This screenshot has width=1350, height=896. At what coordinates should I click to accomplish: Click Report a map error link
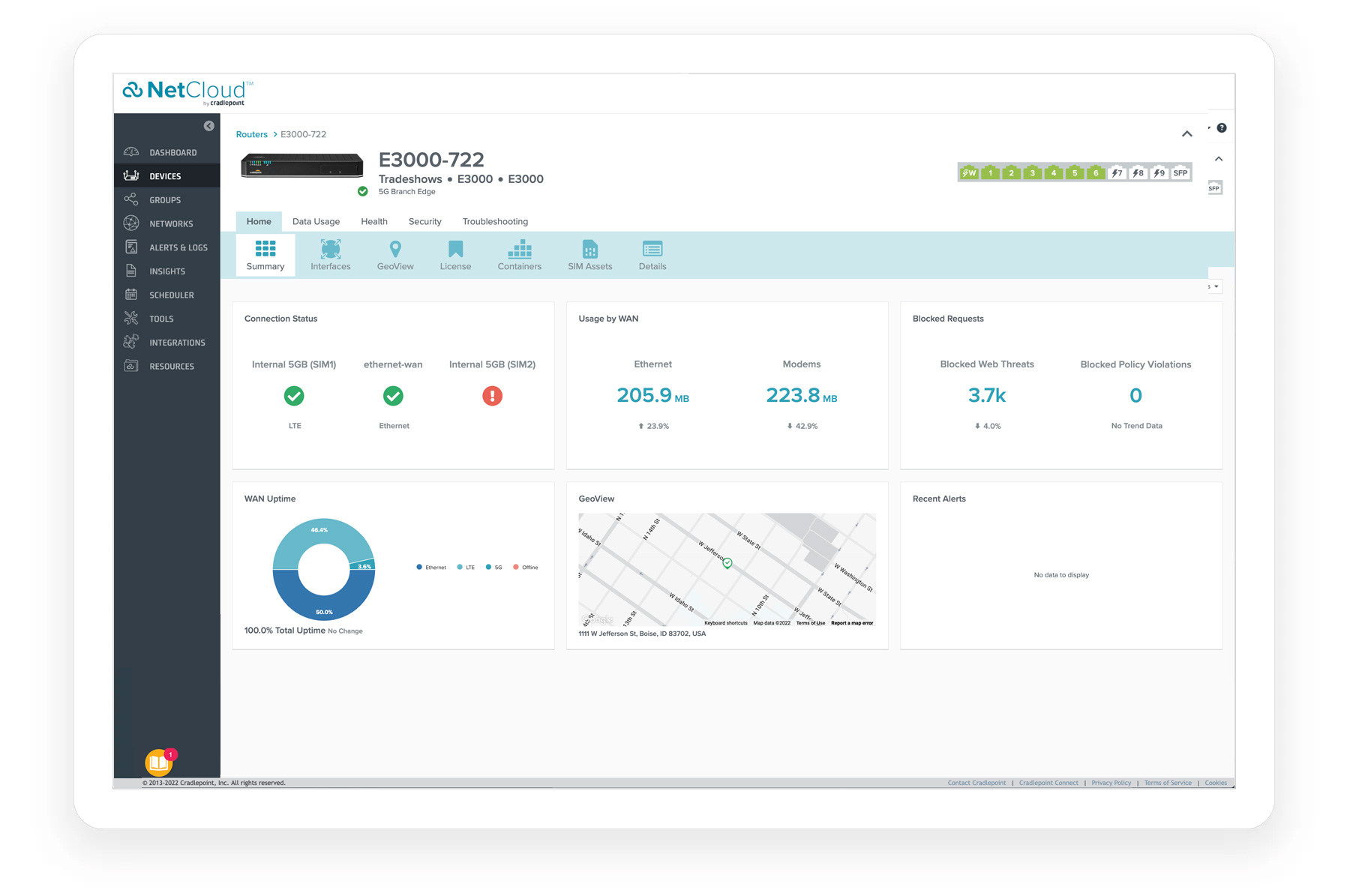point(852,623)
